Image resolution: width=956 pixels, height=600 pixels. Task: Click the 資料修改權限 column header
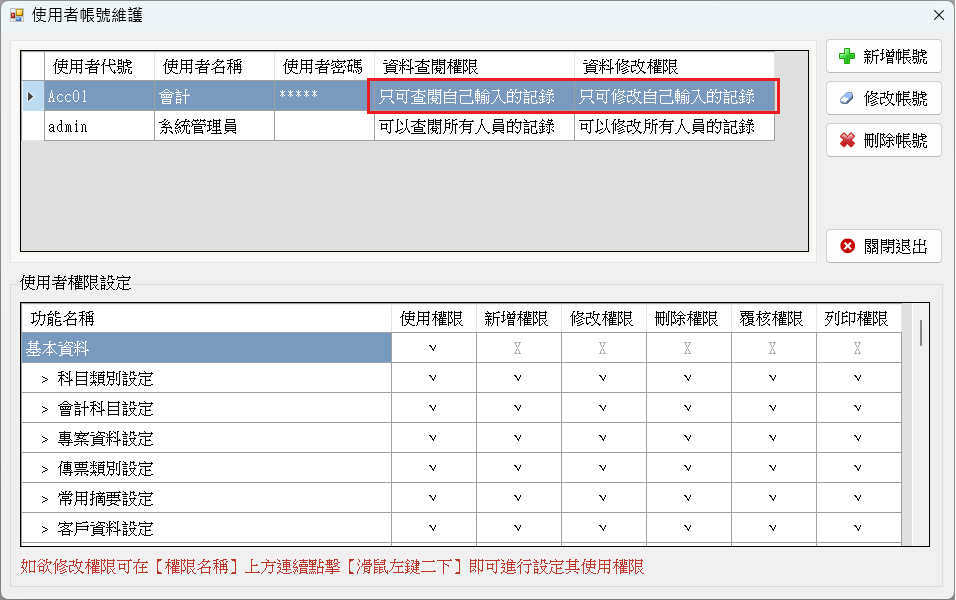(674, 66)
